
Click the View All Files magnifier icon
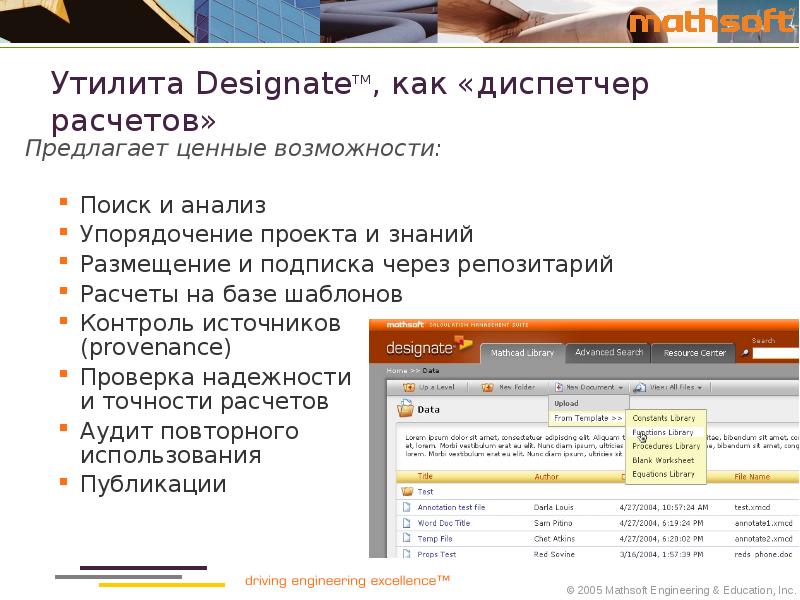pos(641,387)
